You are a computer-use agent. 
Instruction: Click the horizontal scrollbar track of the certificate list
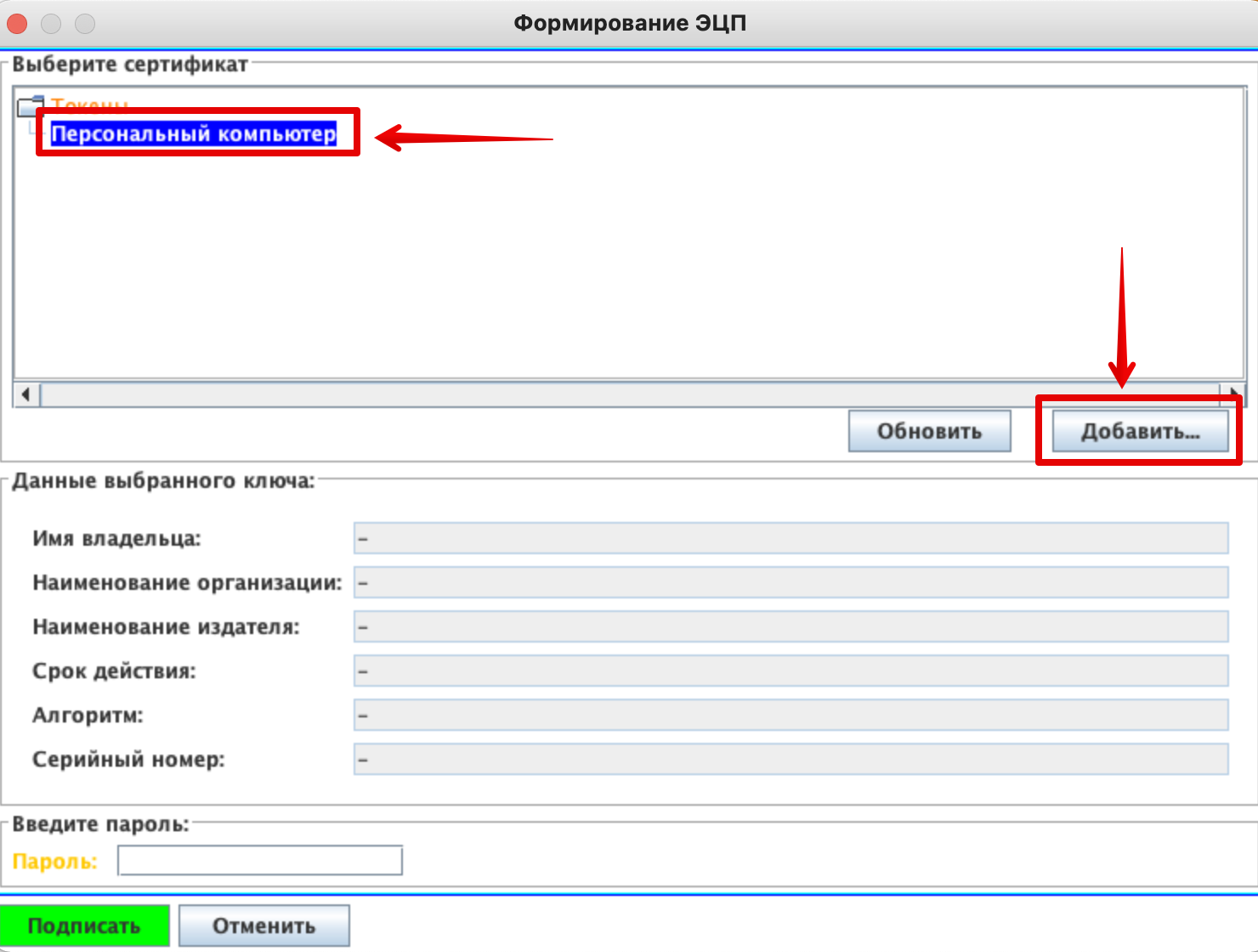coord(629,394)
